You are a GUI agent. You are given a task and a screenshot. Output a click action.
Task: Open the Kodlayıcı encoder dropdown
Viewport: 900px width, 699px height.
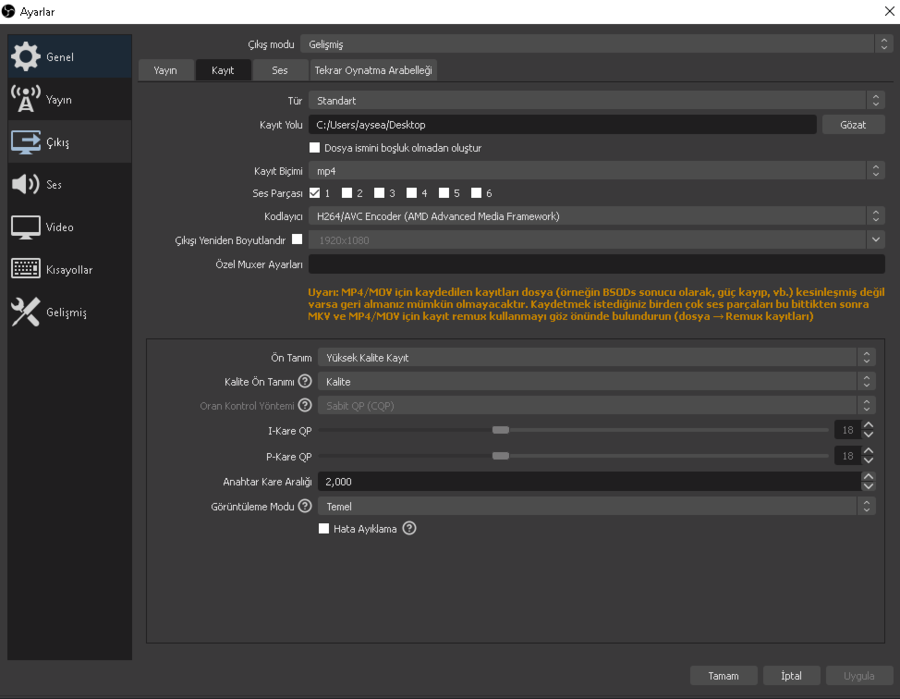596,216
